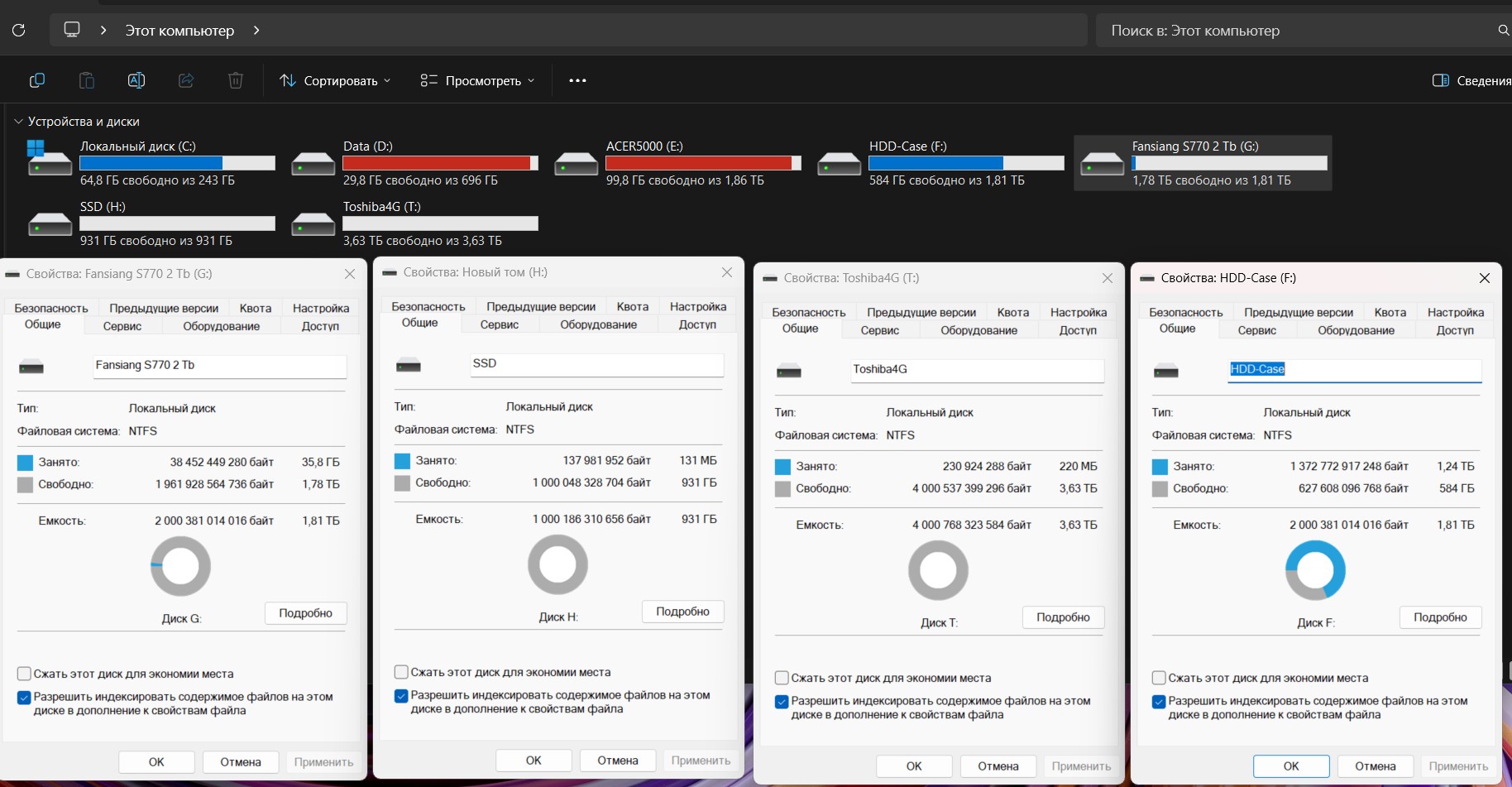
Task: Click the copy icon in toolbar
Action: pyautogui.click(x=37, y=80)
